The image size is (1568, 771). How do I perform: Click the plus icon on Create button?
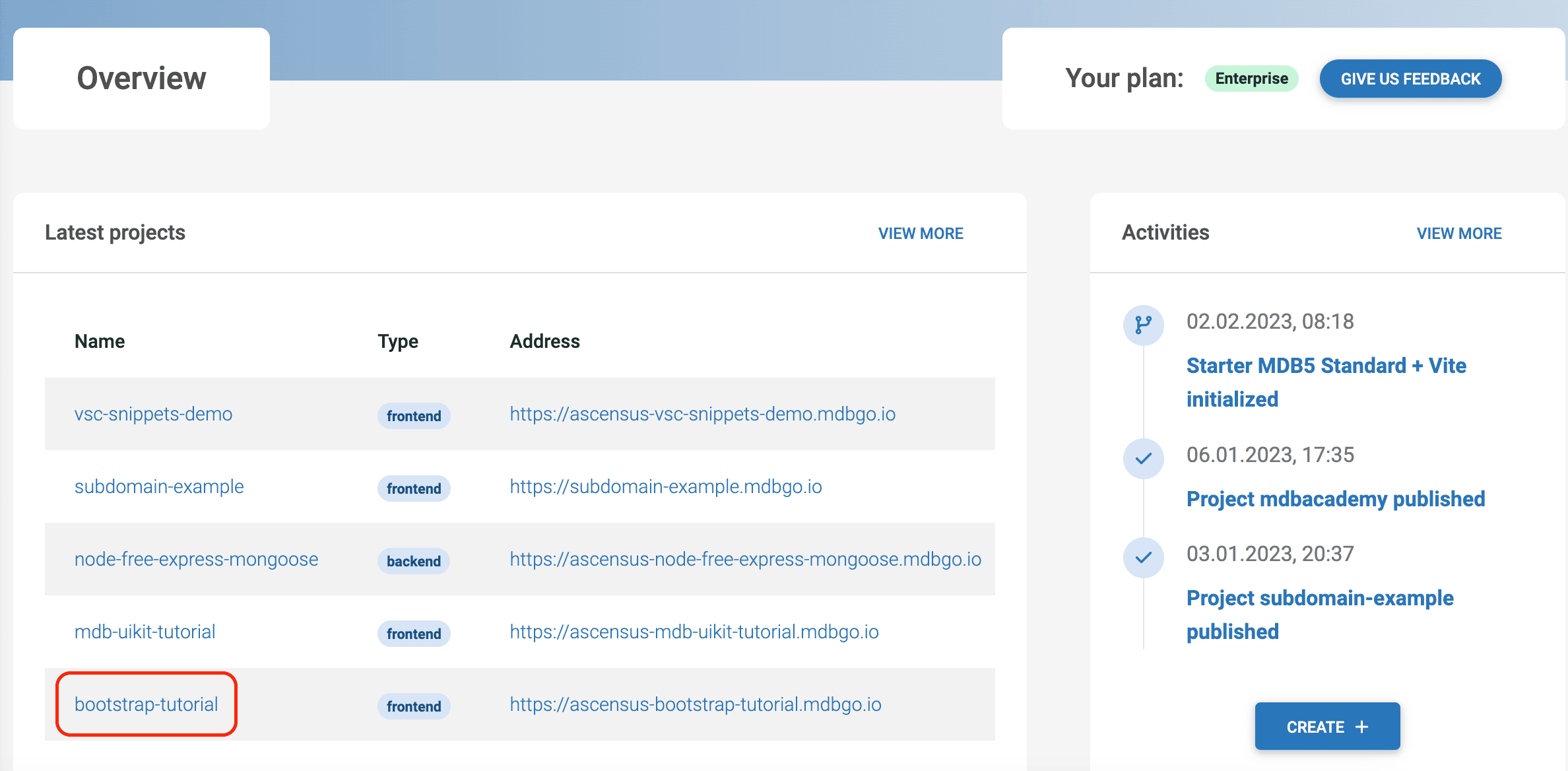[1361, 727]
